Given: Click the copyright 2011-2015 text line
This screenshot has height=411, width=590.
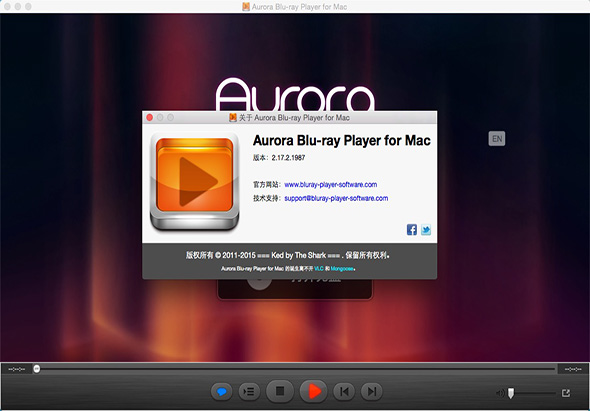Looking at the screenshot, I should pyautogui.click(x=288, y=255).
